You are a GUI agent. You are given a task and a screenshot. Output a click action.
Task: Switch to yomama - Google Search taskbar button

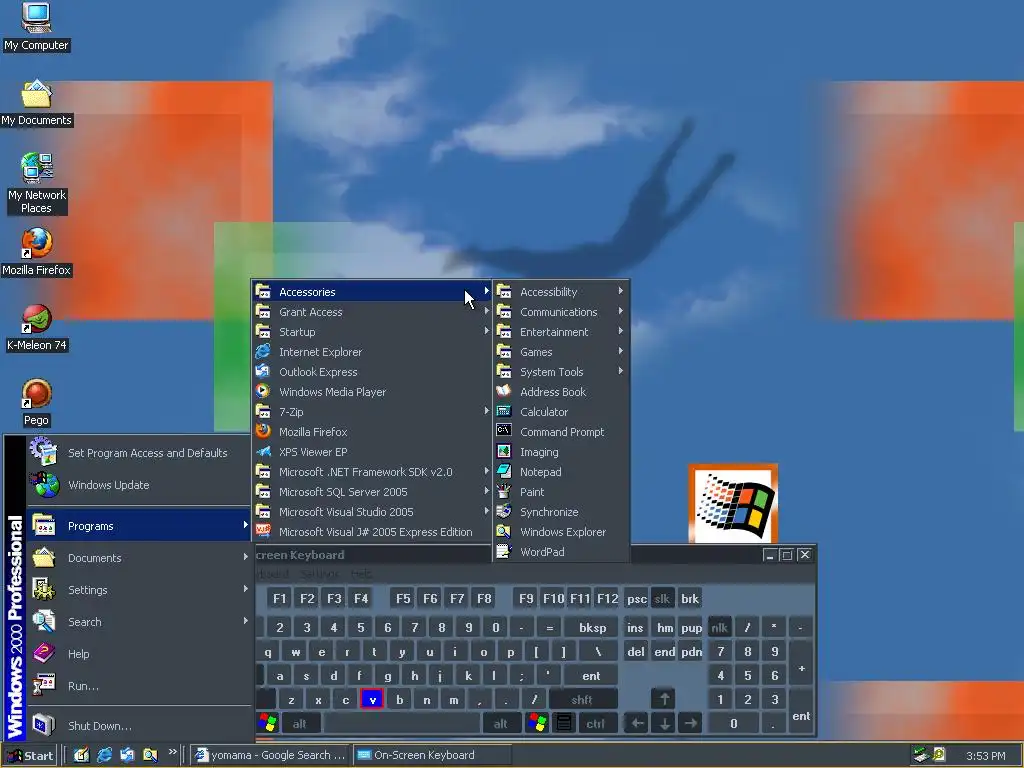coord(270,755)
